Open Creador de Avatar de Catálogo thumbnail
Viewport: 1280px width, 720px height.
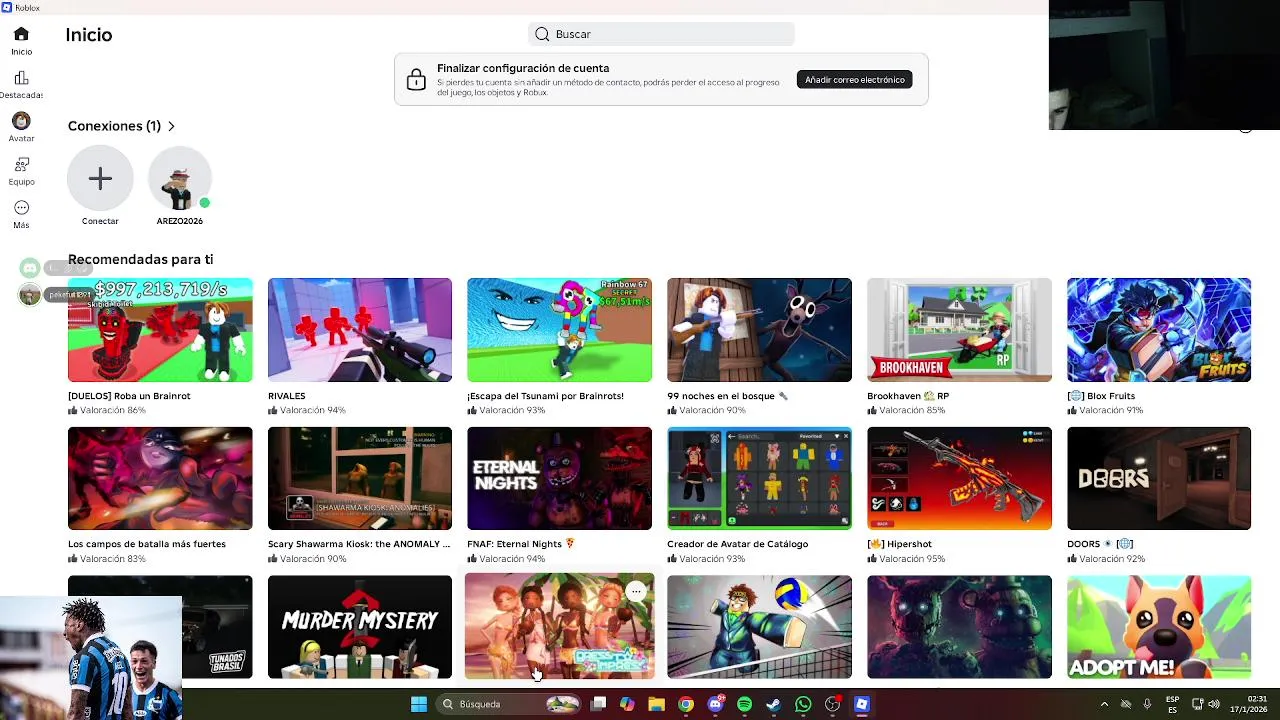tap(759, 478)
